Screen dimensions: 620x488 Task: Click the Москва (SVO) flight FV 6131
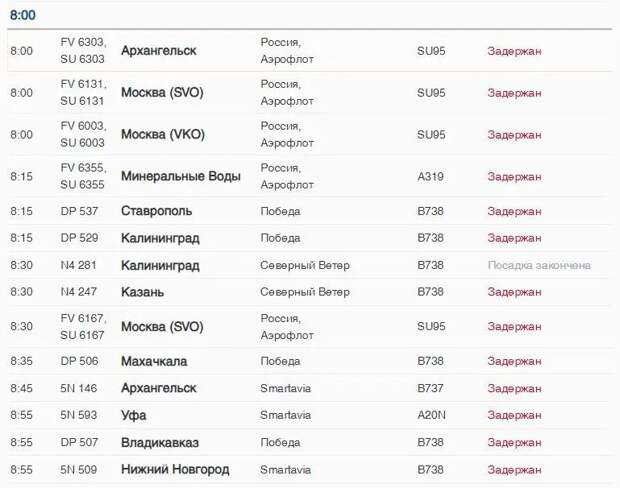tap(310, 93)
